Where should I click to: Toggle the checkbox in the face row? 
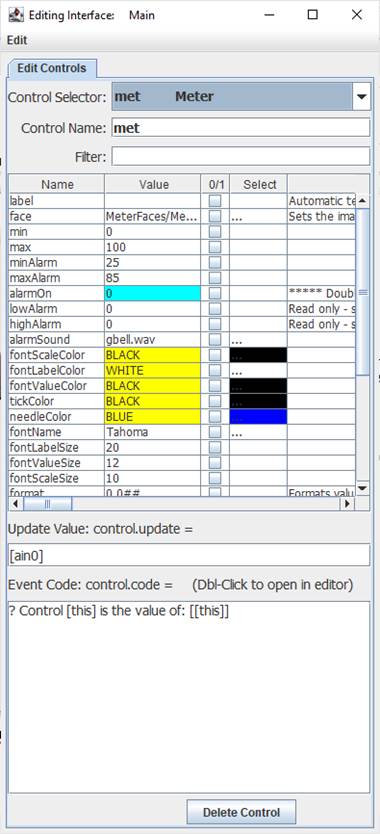coord(215,216)
